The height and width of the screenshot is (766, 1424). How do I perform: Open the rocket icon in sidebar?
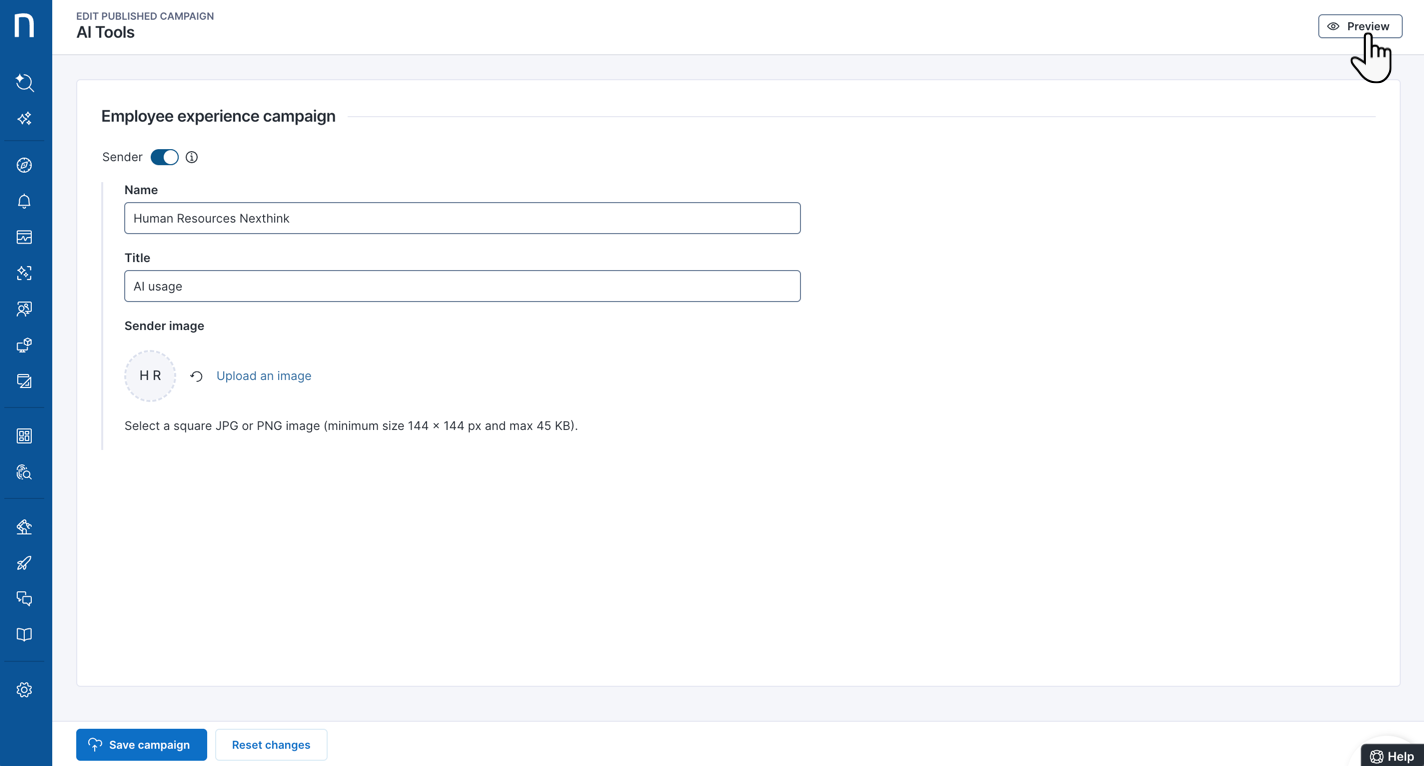click(x=25, y=563)
